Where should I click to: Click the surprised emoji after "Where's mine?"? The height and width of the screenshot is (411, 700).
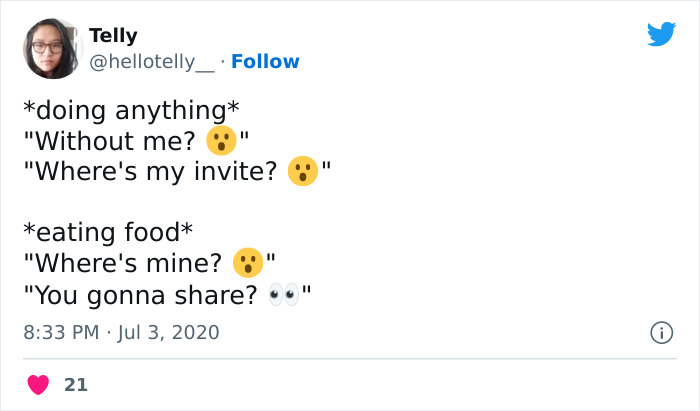247,264
